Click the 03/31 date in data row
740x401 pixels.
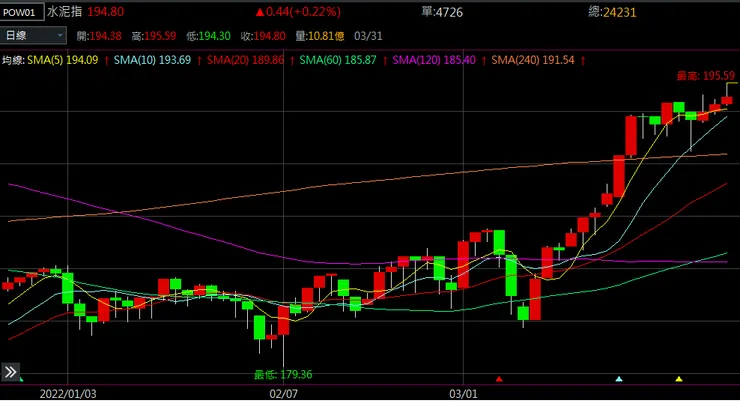pos(368,36)
